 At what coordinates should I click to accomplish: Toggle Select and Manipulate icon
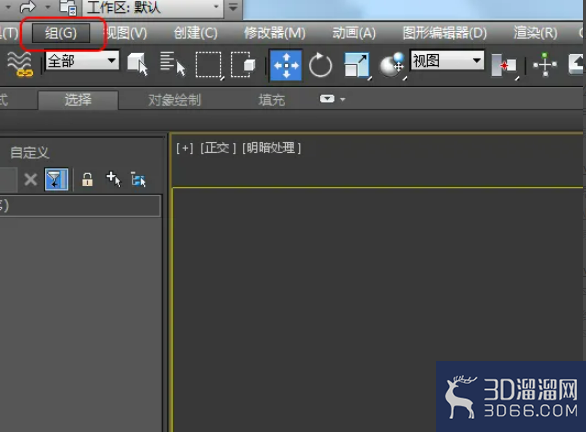click(x=545, y=65)
